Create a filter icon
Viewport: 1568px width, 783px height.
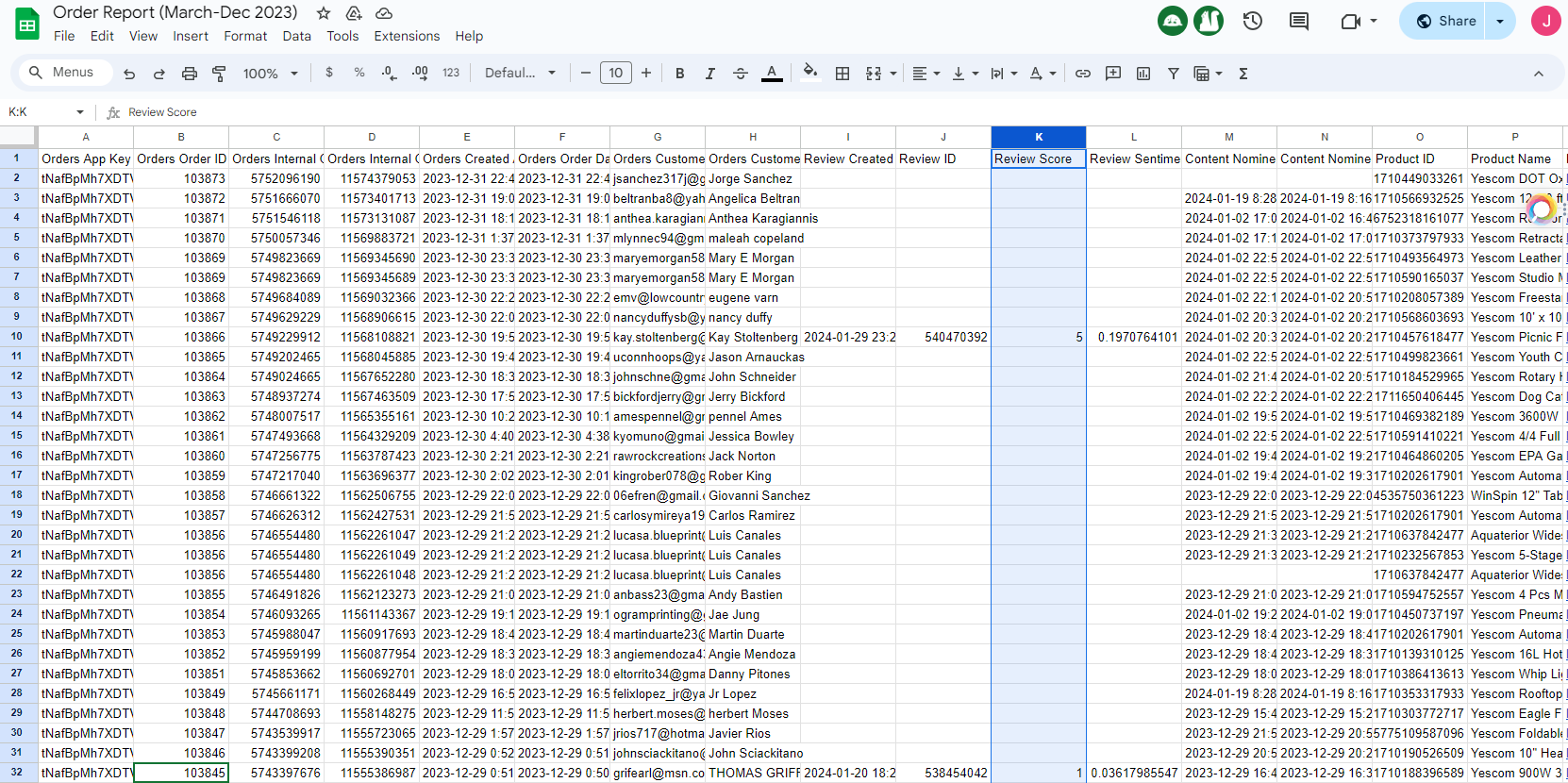[1174, 73]
